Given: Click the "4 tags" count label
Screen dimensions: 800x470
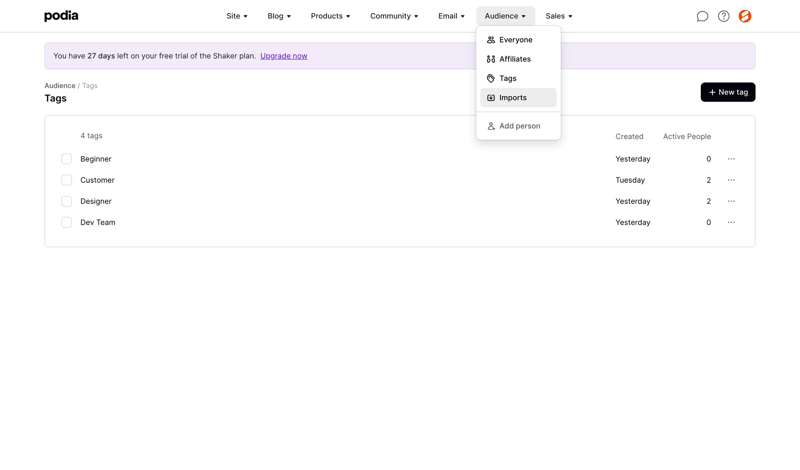Looking at the screenshot, I should click(91, 136).
